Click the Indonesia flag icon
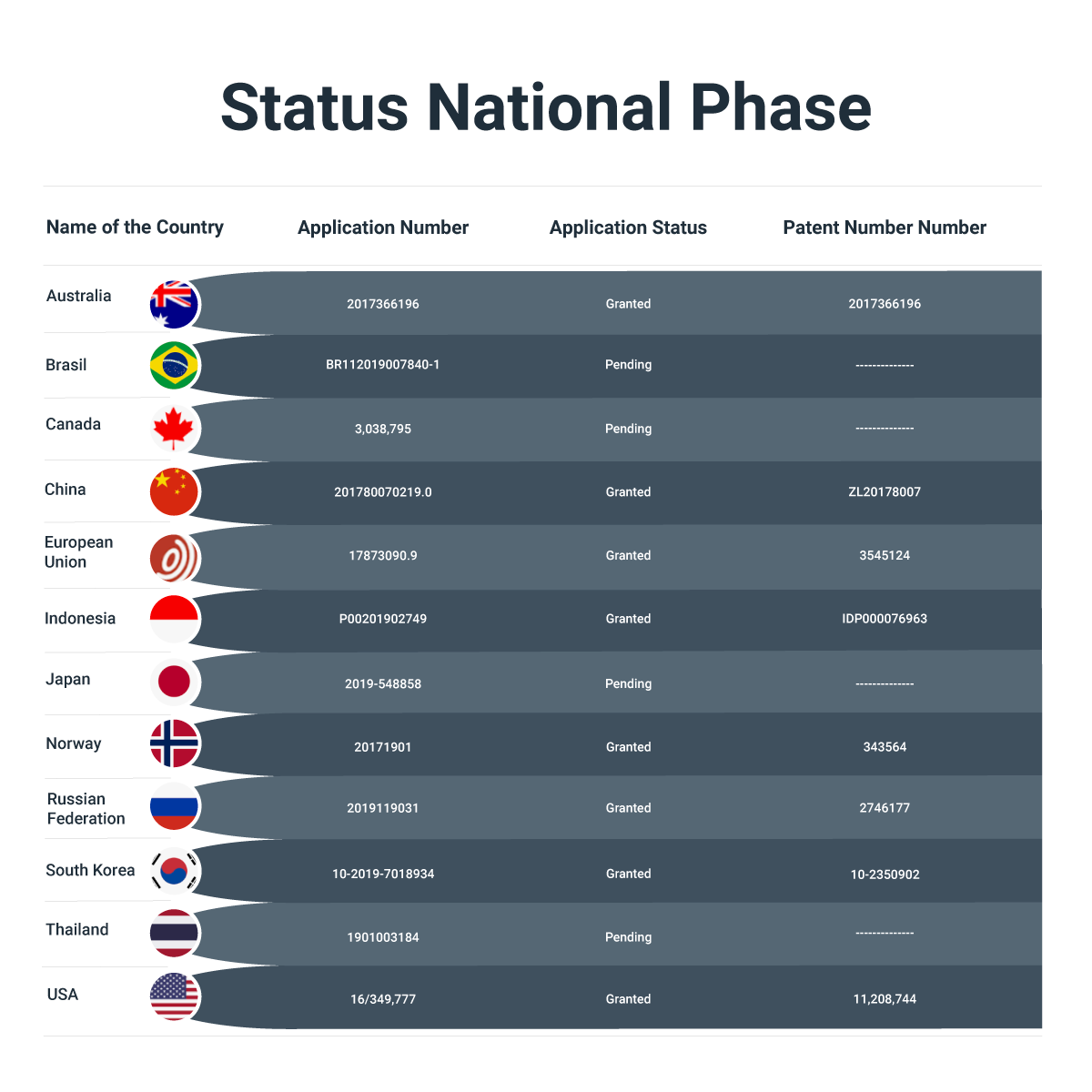 tap(174, 619)
